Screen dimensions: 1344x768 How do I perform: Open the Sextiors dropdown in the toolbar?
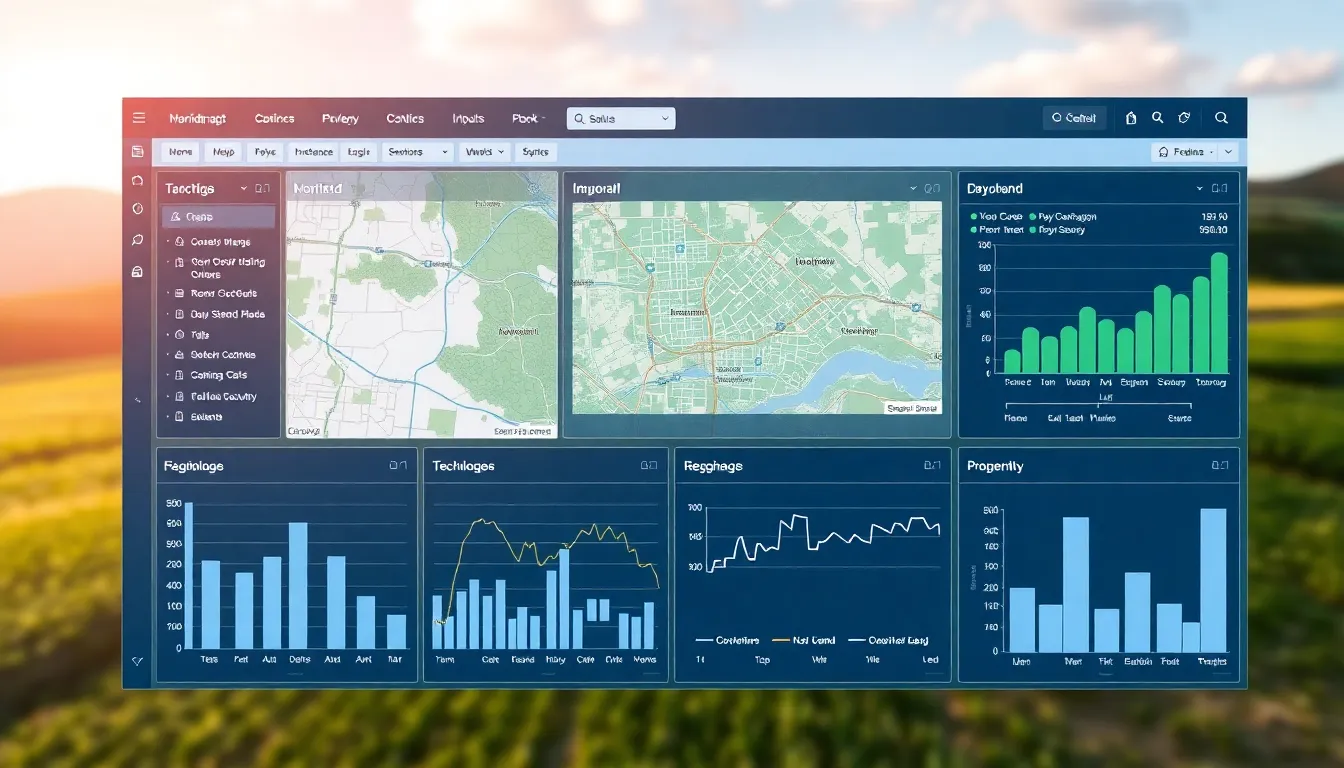click(418, 152)
